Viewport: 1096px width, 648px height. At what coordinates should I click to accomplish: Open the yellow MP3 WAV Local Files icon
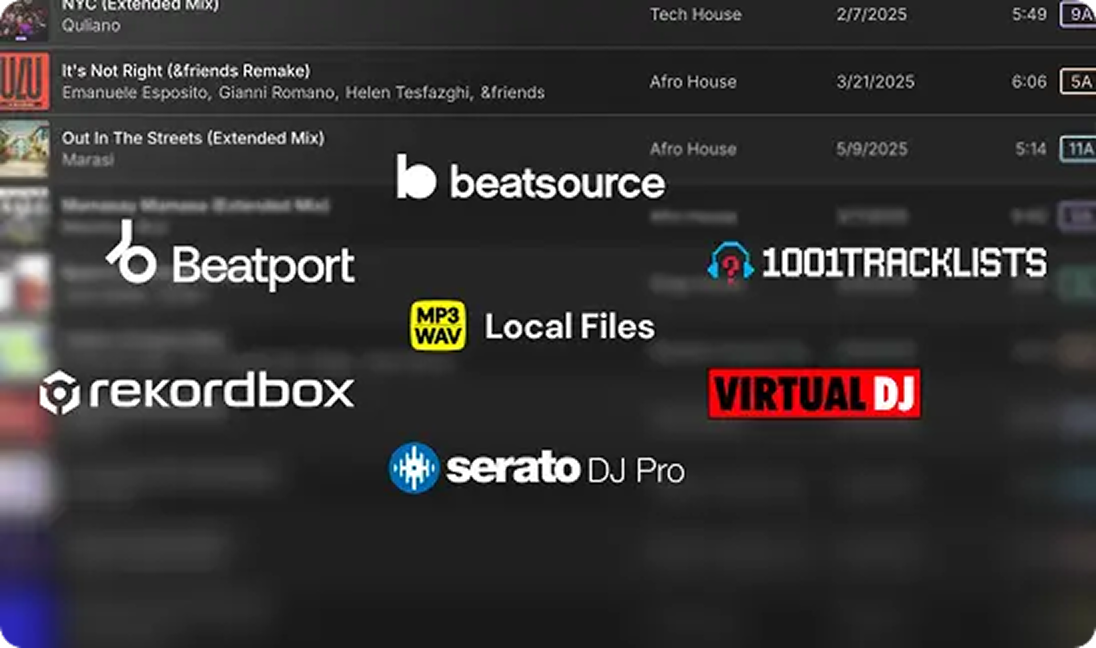[x=438, y=326]
